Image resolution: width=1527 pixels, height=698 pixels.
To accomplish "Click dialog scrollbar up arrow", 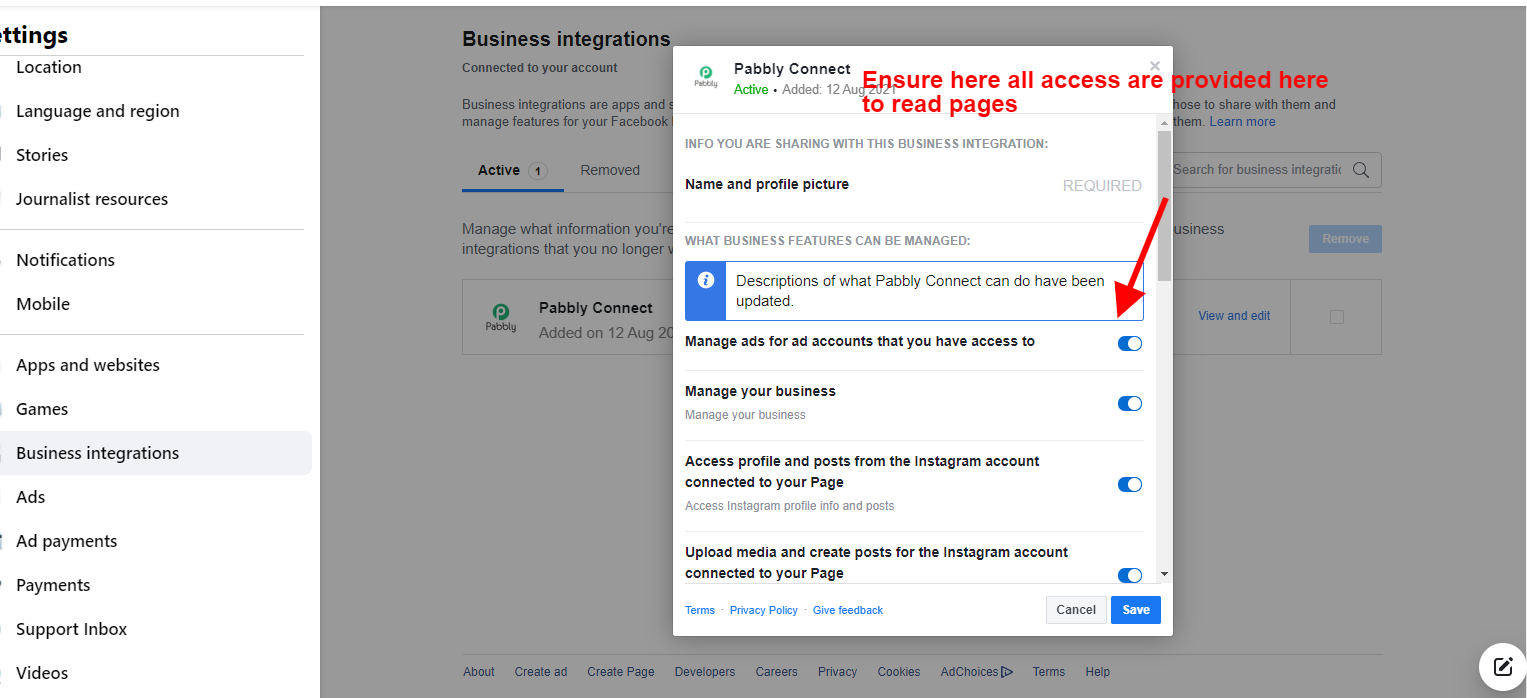I will tap(1163, 122).
